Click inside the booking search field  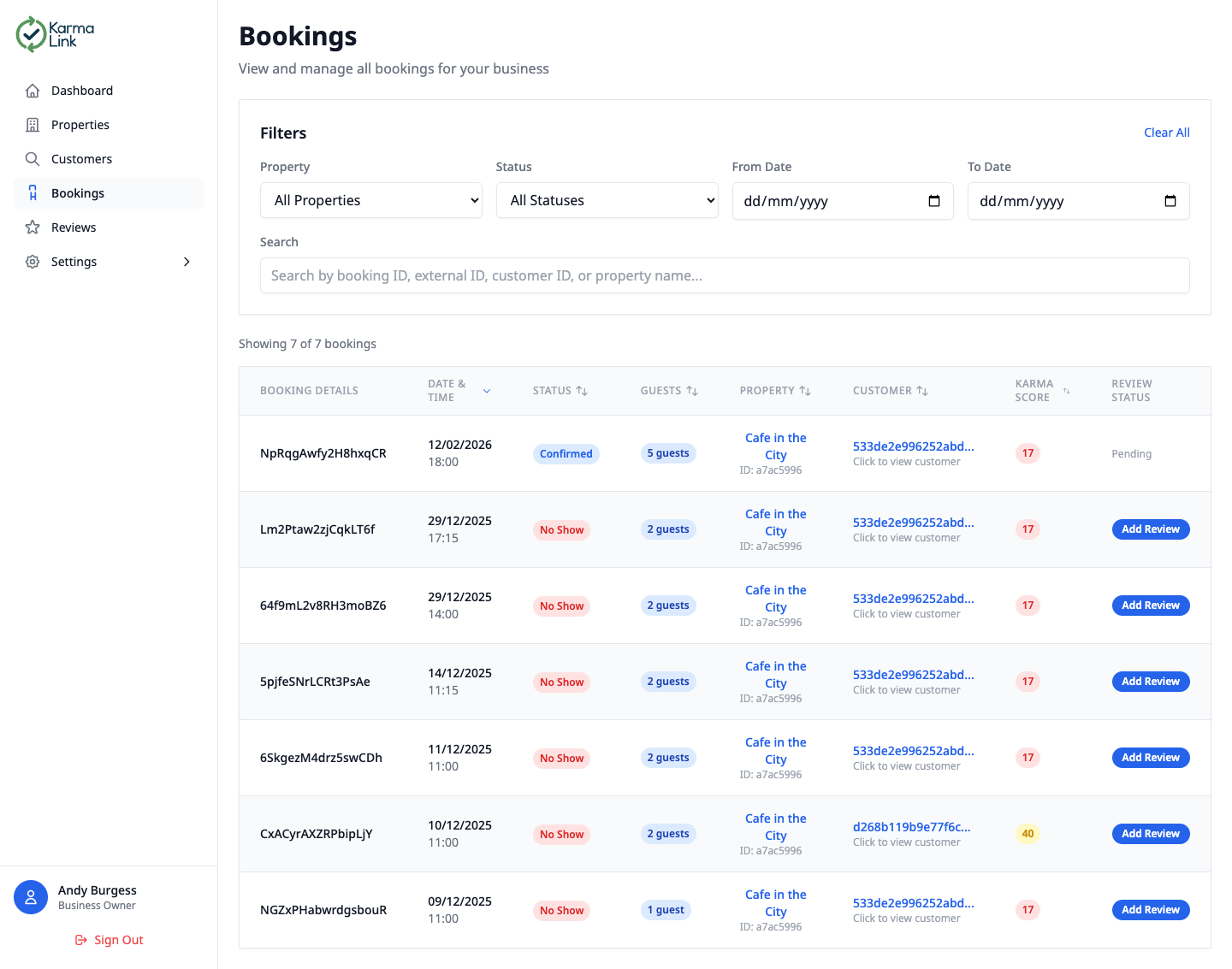725,275
